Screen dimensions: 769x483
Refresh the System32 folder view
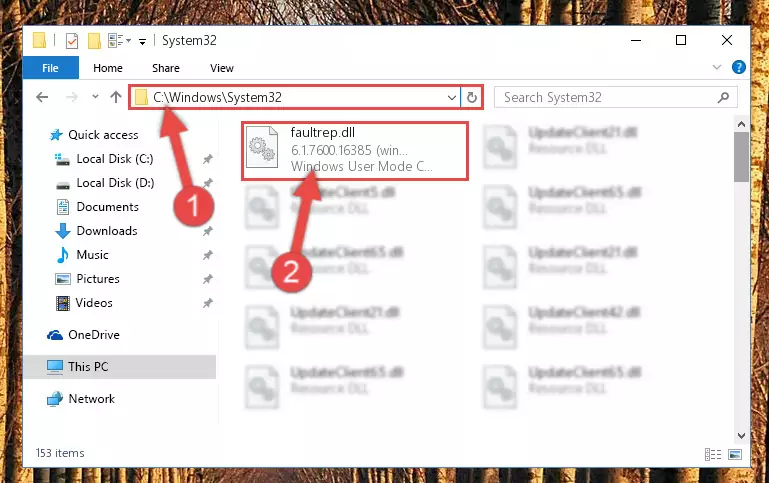[472, 97]
